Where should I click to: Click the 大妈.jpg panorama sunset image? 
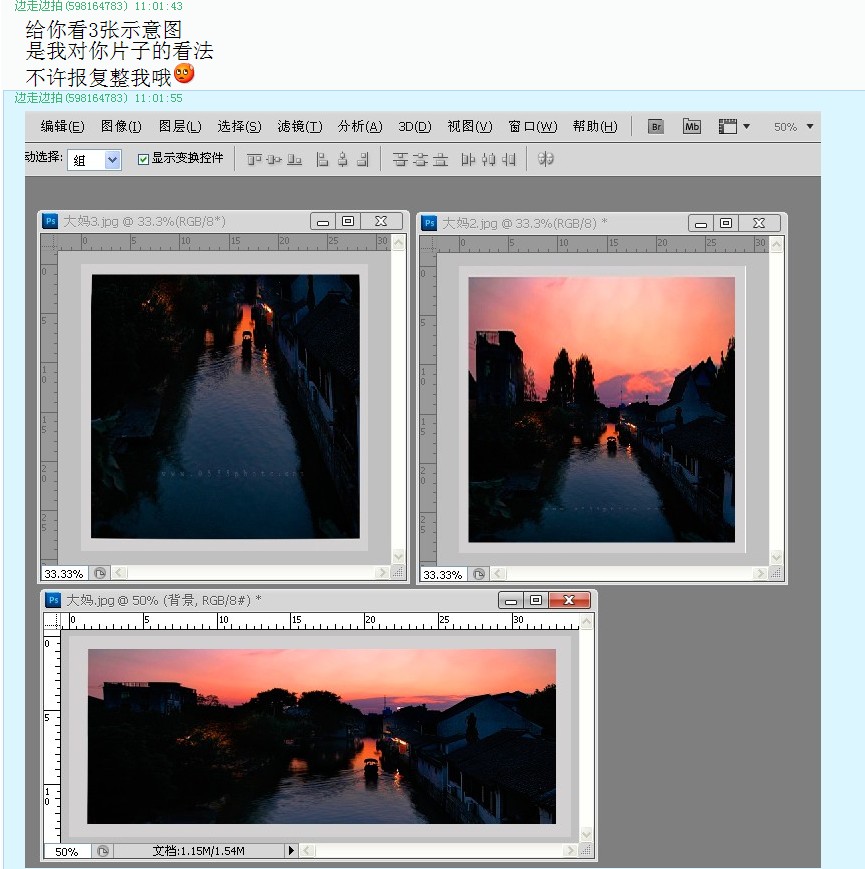point(321,736)
